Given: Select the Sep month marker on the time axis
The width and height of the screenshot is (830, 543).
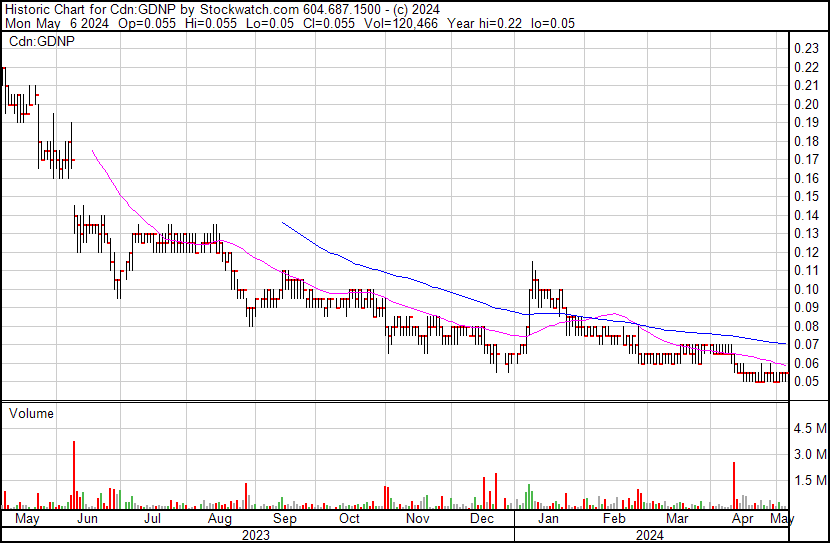Looking at the screenshot, I should (285, 520).
